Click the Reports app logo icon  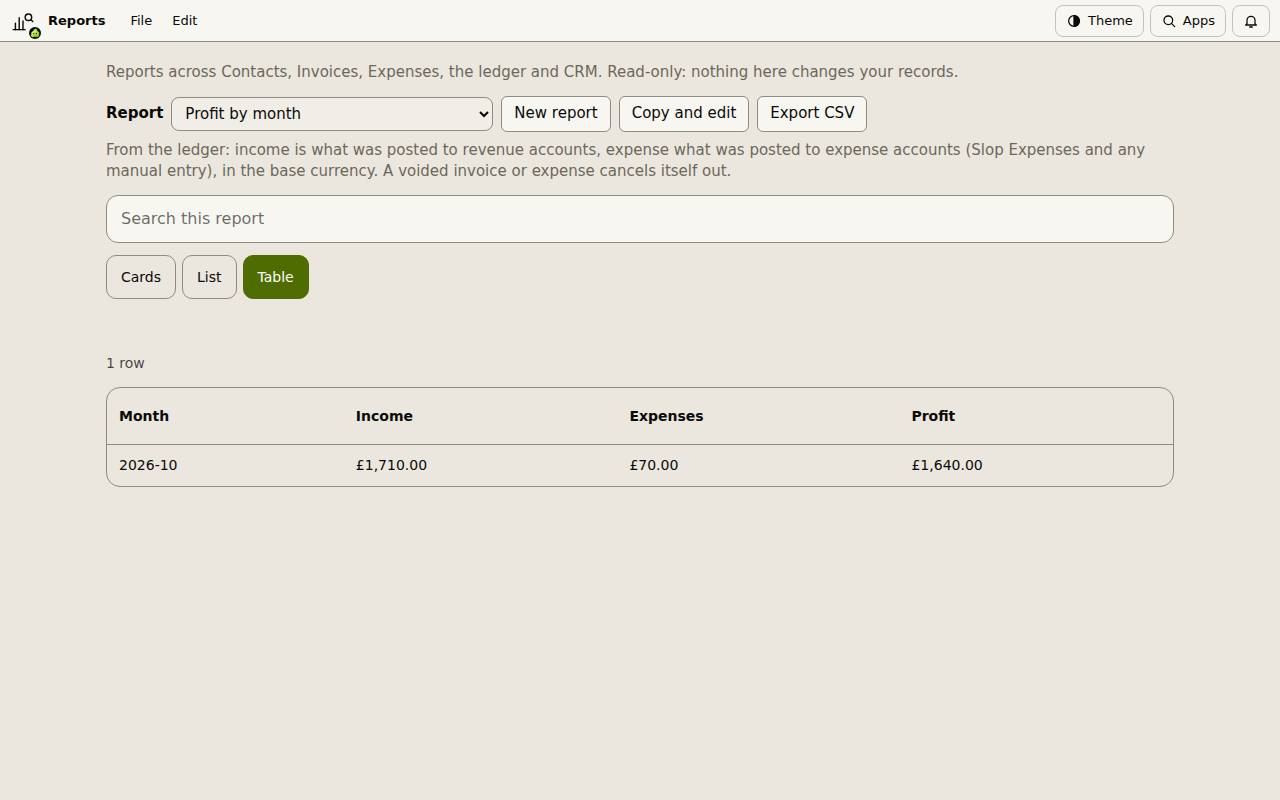26,23
